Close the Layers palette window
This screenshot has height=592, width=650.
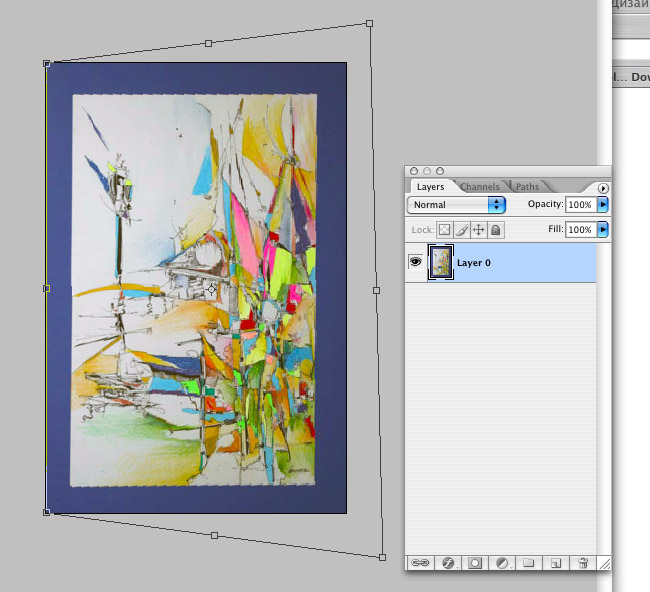tap(413, 171)
